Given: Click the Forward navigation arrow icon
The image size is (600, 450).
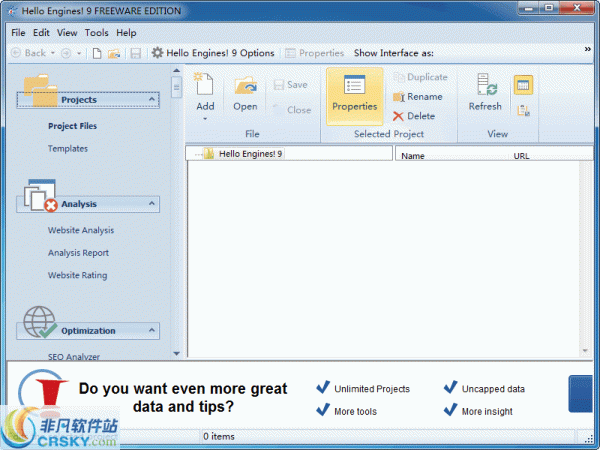Looking at the screenshot, I should click(x=66, y=53).
